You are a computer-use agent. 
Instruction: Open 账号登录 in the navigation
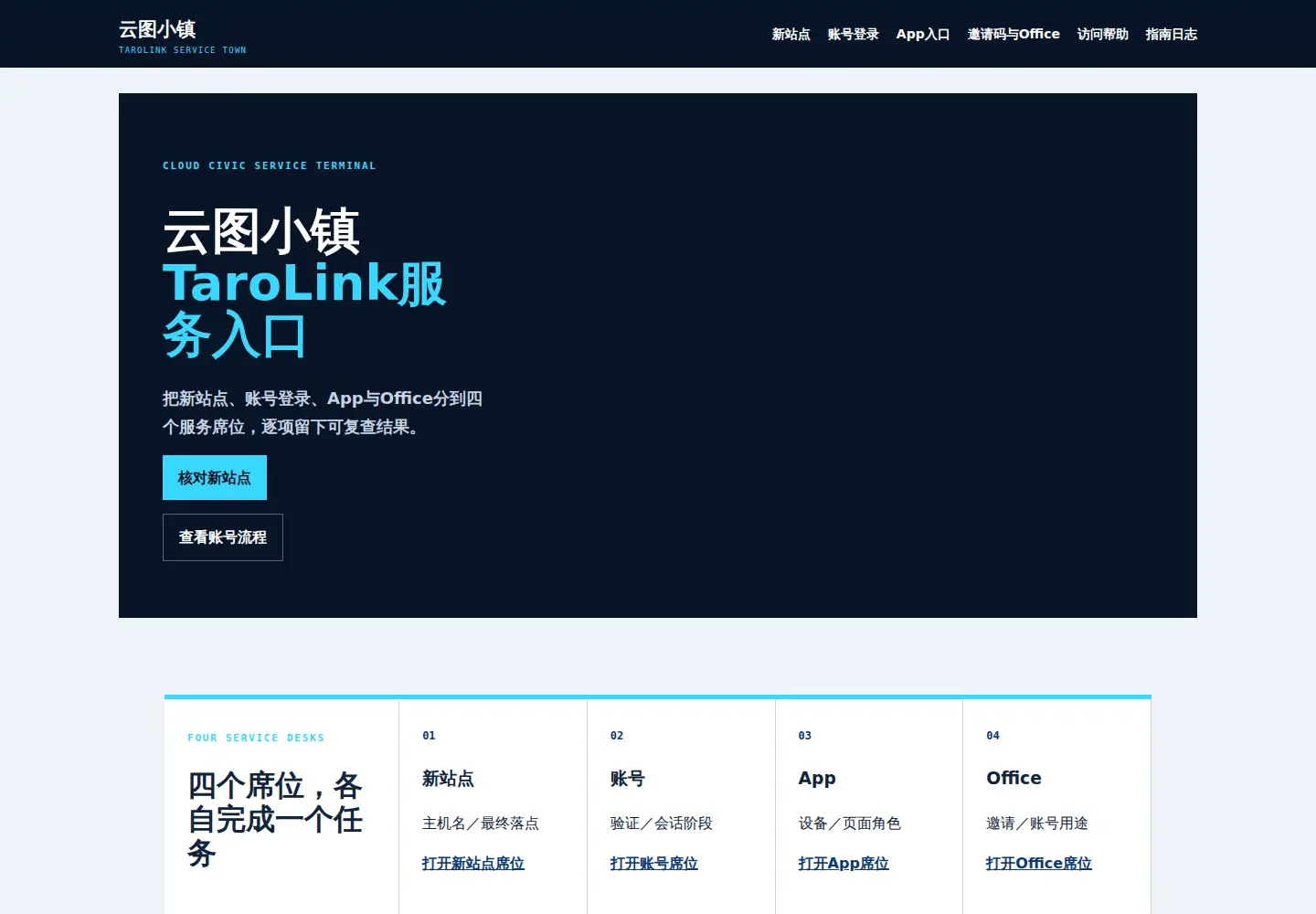pyautogui.click(x=853, y=34)
